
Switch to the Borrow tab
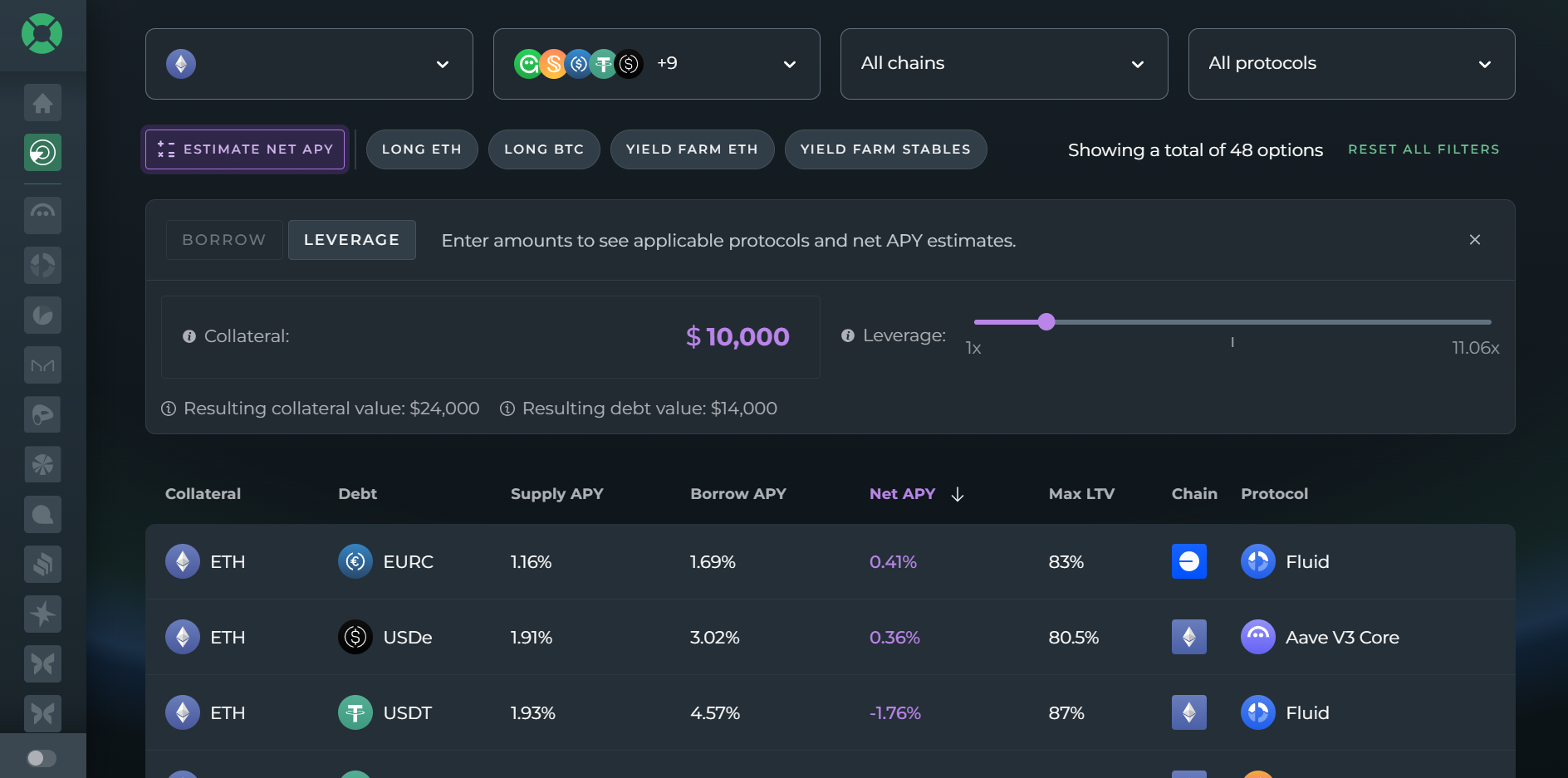[x=224, y=240]
